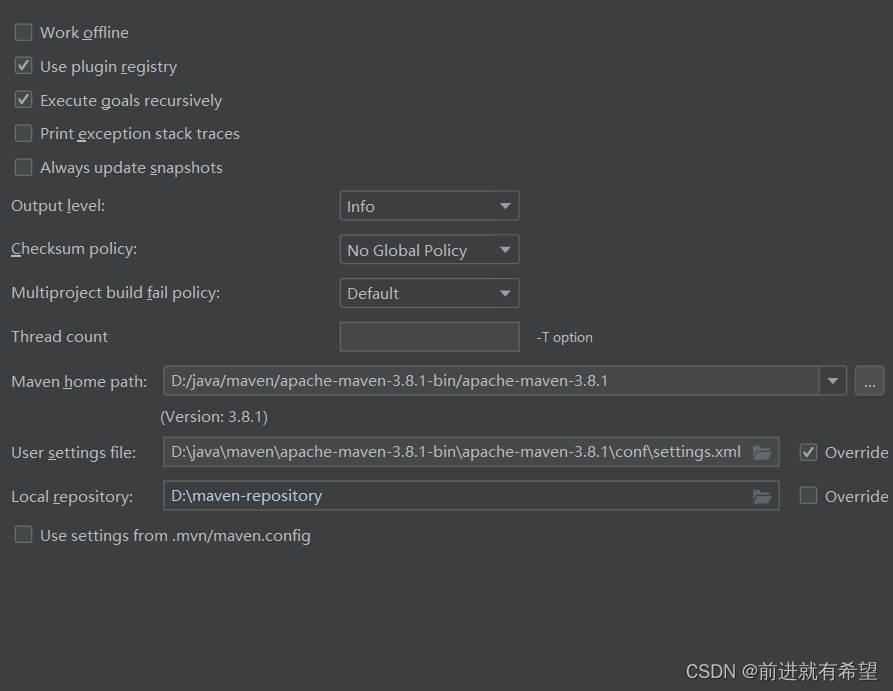The image size is (893, 691).
Task: Open the Checksum policy dropdown
Action: point(505,249)
